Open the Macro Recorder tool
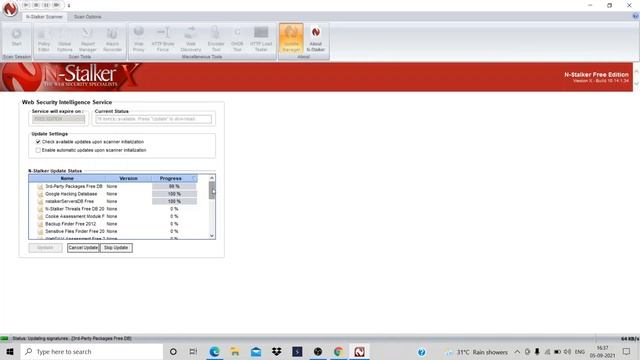This screenshot has height=360, width=640. point(112,40)
